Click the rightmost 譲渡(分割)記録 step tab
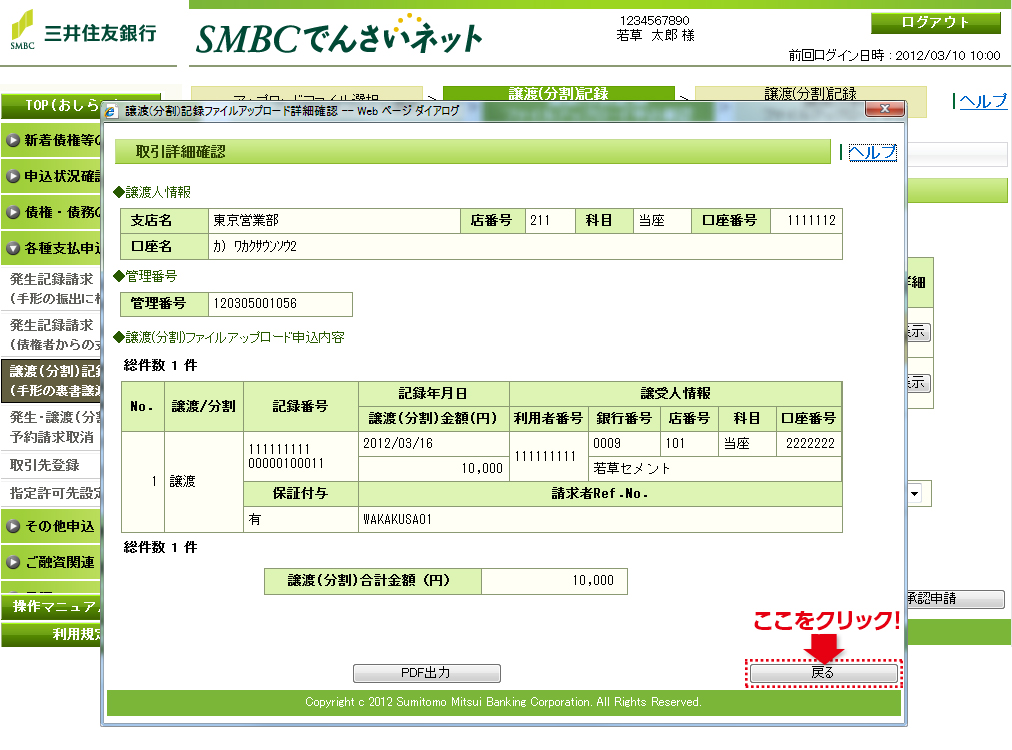This screenshot has height=750, width=1012. (811, 94)
